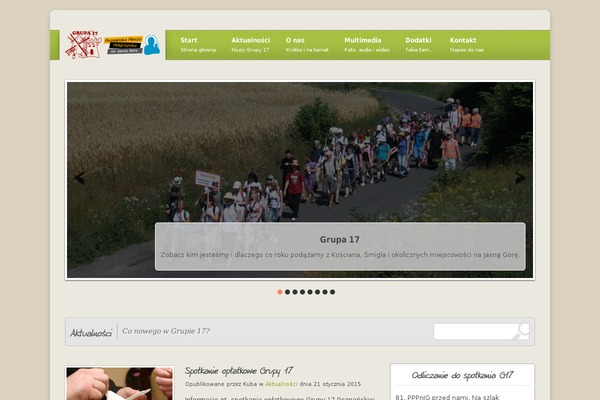Click the Aktualności section heading

click(91, 333)
